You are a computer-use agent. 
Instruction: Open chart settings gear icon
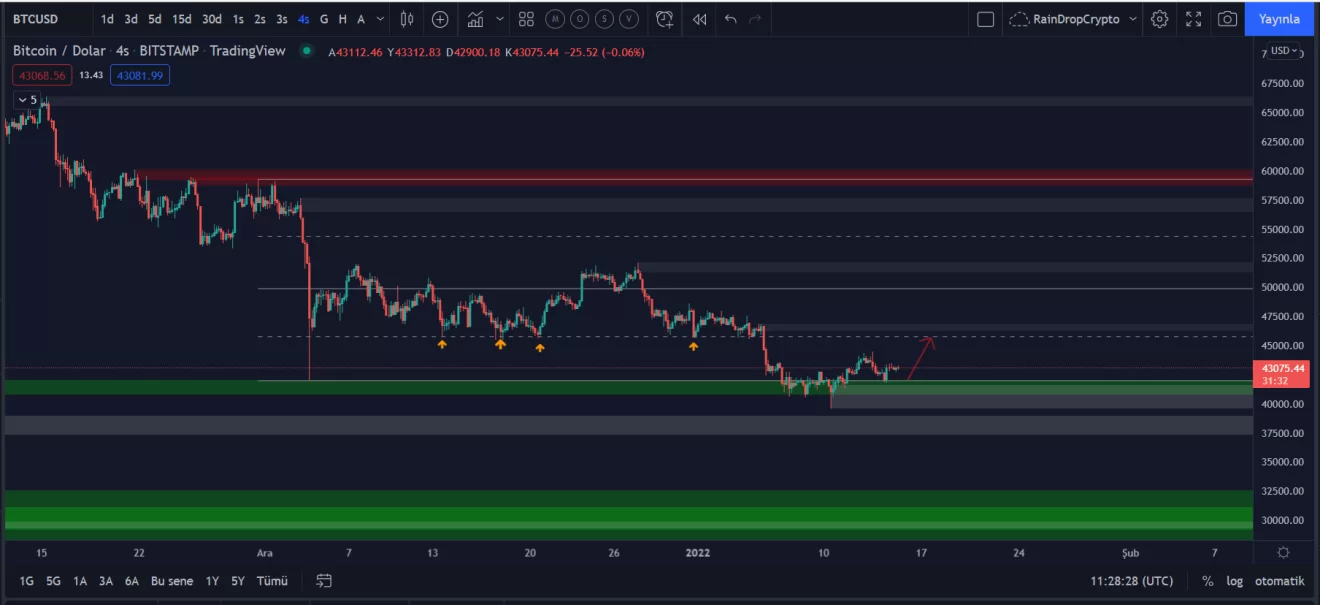tap(1159, 19)
